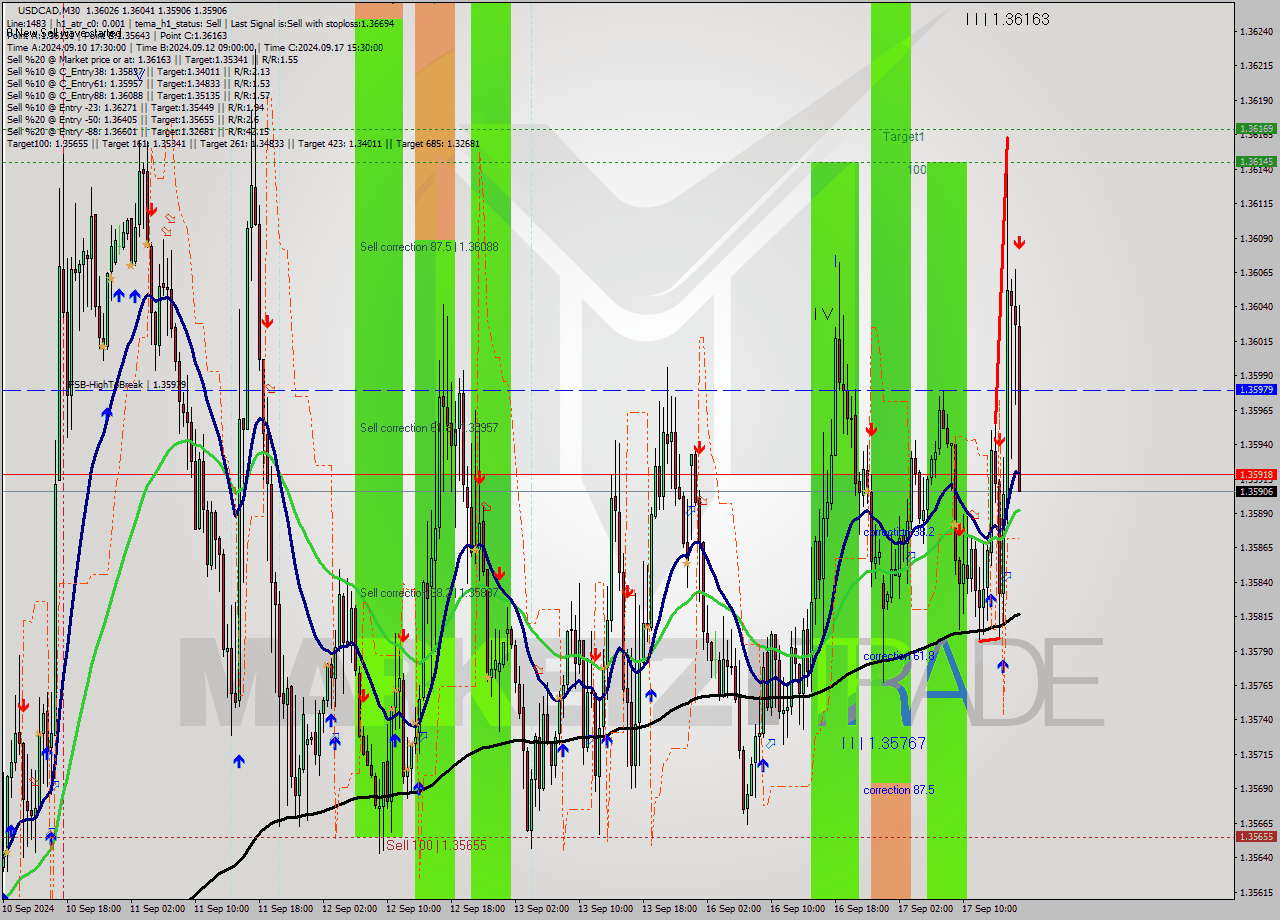The image size is (1280, 920).
Task: Click the red 1.35918 price tag
Action: (1255, 474)
